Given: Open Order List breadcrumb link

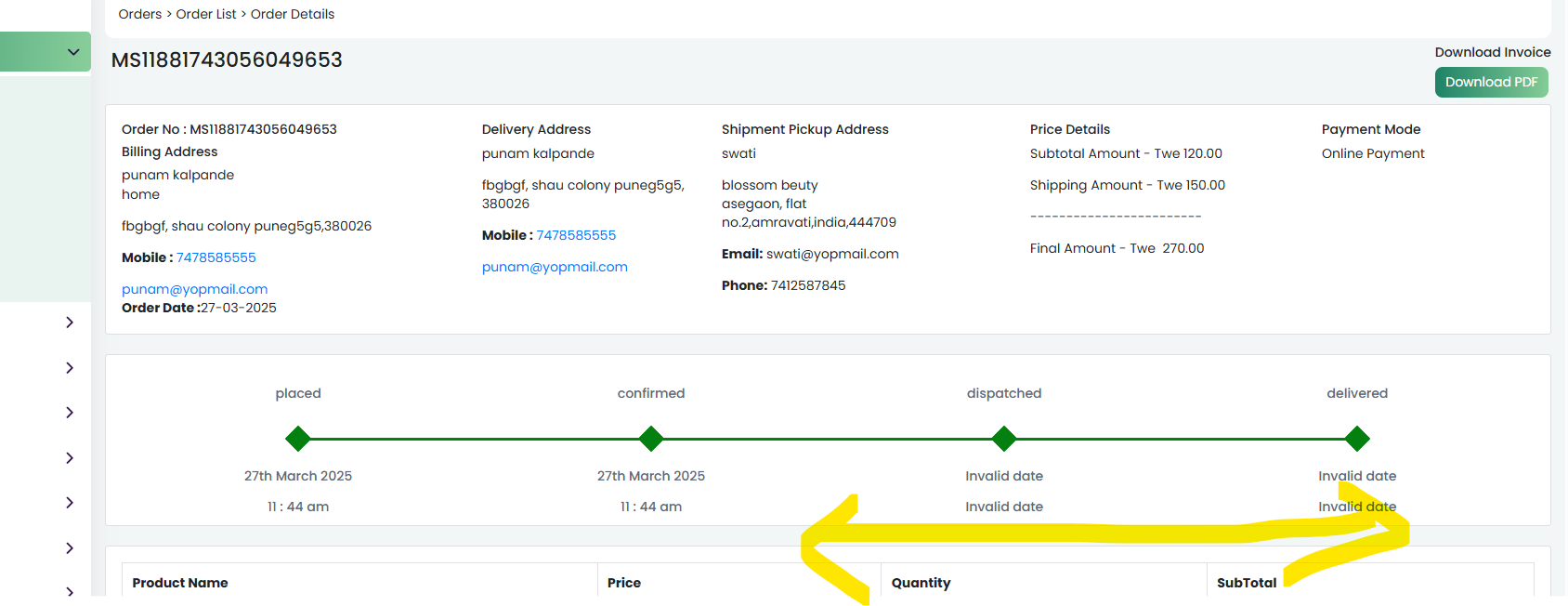Looking at the screenshot, I should click(206, 14).
